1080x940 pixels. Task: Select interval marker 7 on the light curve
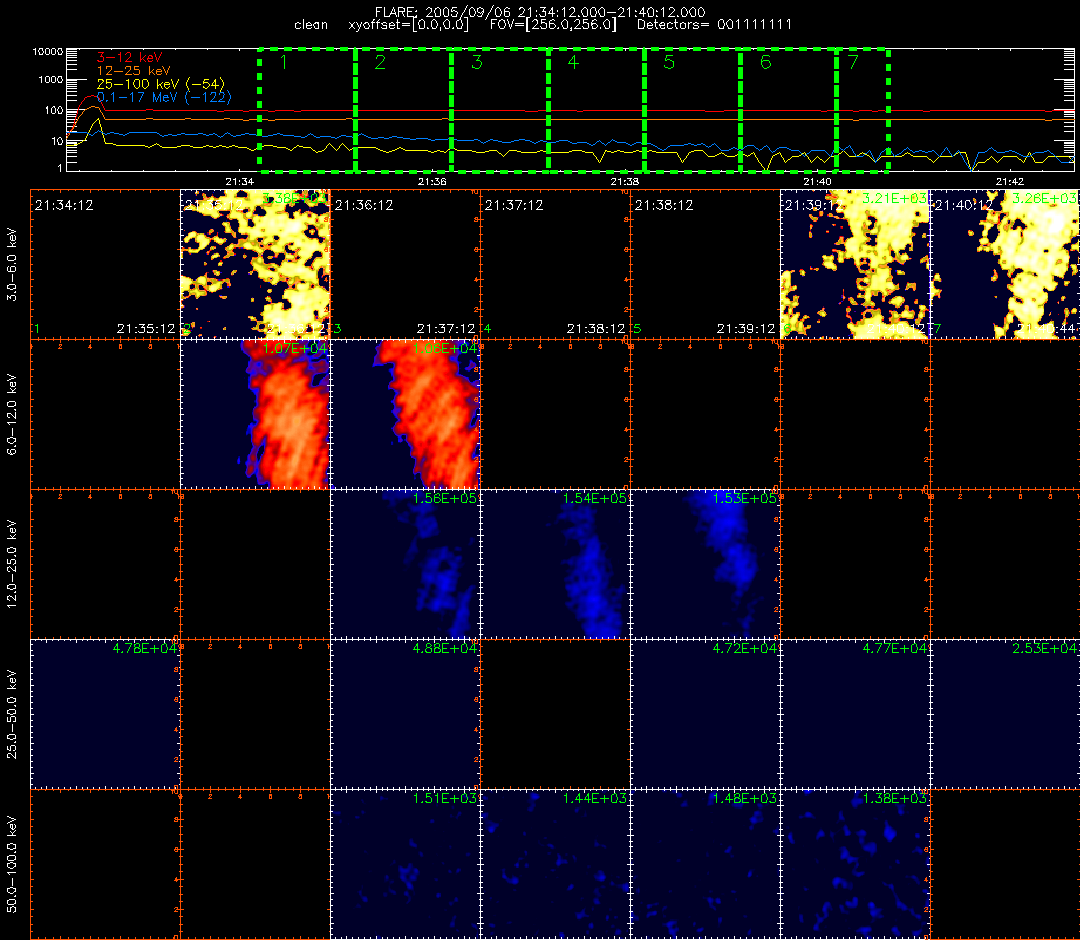click(x=853, y=62)
